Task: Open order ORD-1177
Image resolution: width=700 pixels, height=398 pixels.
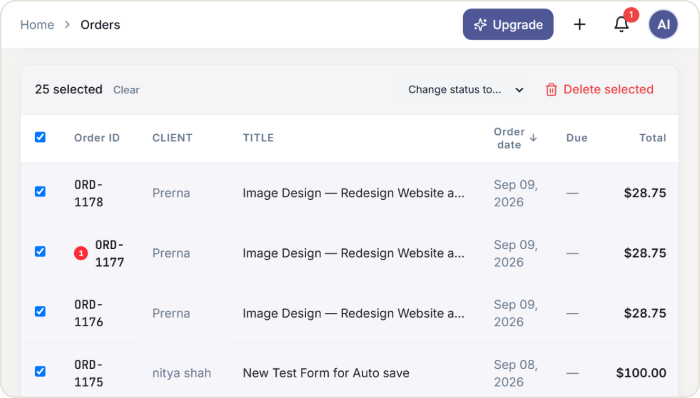Action: [x=109, y=253]
